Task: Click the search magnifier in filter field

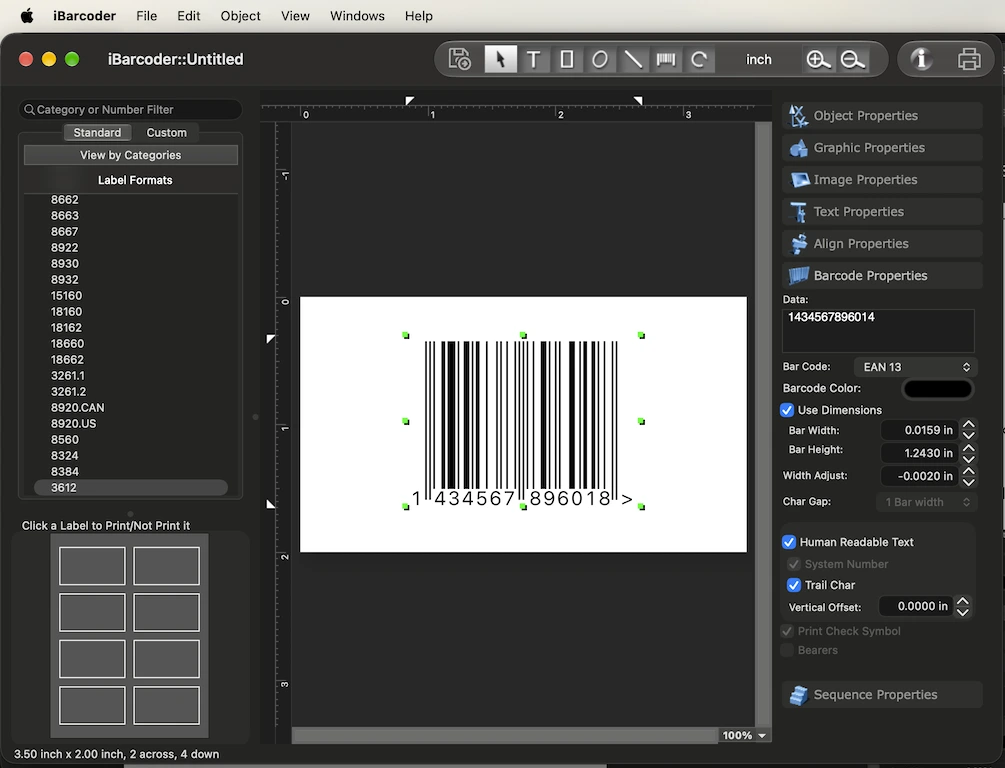Action: coord(29,110)
